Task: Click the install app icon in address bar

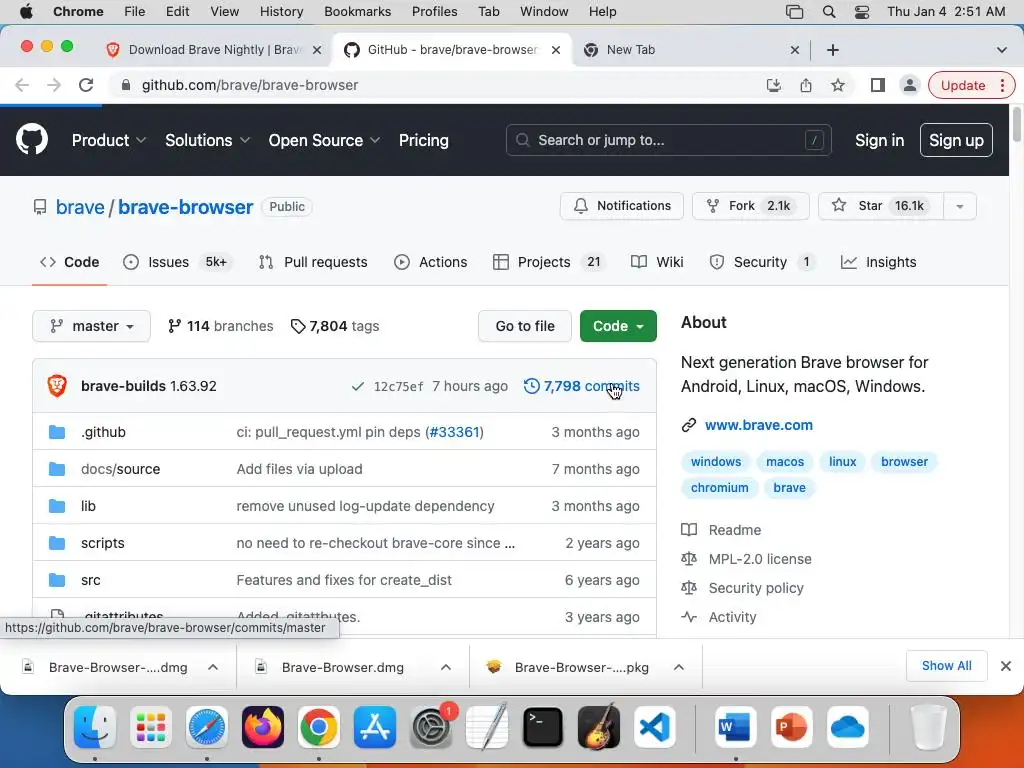Action: click(774, 85)
